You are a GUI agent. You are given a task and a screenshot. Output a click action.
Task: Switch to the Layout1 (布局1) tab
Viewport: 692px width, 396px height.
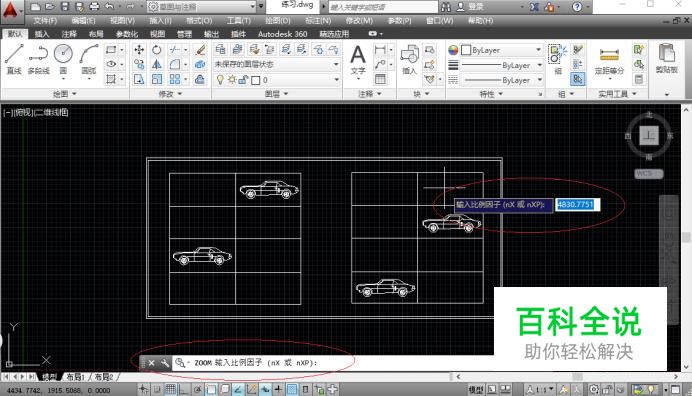[75, 377]
